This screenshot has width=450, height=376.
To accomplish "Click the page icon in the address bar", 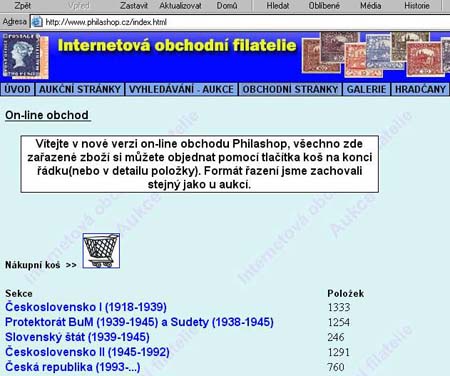I will point(37,22).
